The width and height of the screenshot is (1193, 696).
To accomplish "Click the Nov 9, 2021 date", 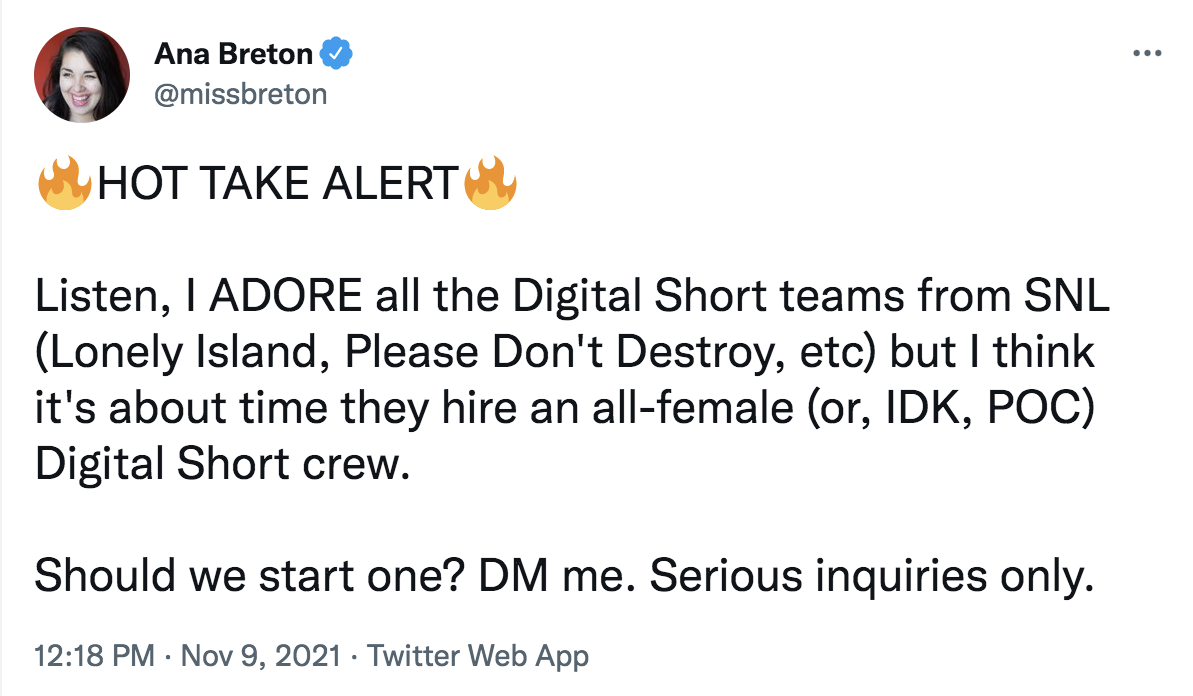I will pos(260,656).
